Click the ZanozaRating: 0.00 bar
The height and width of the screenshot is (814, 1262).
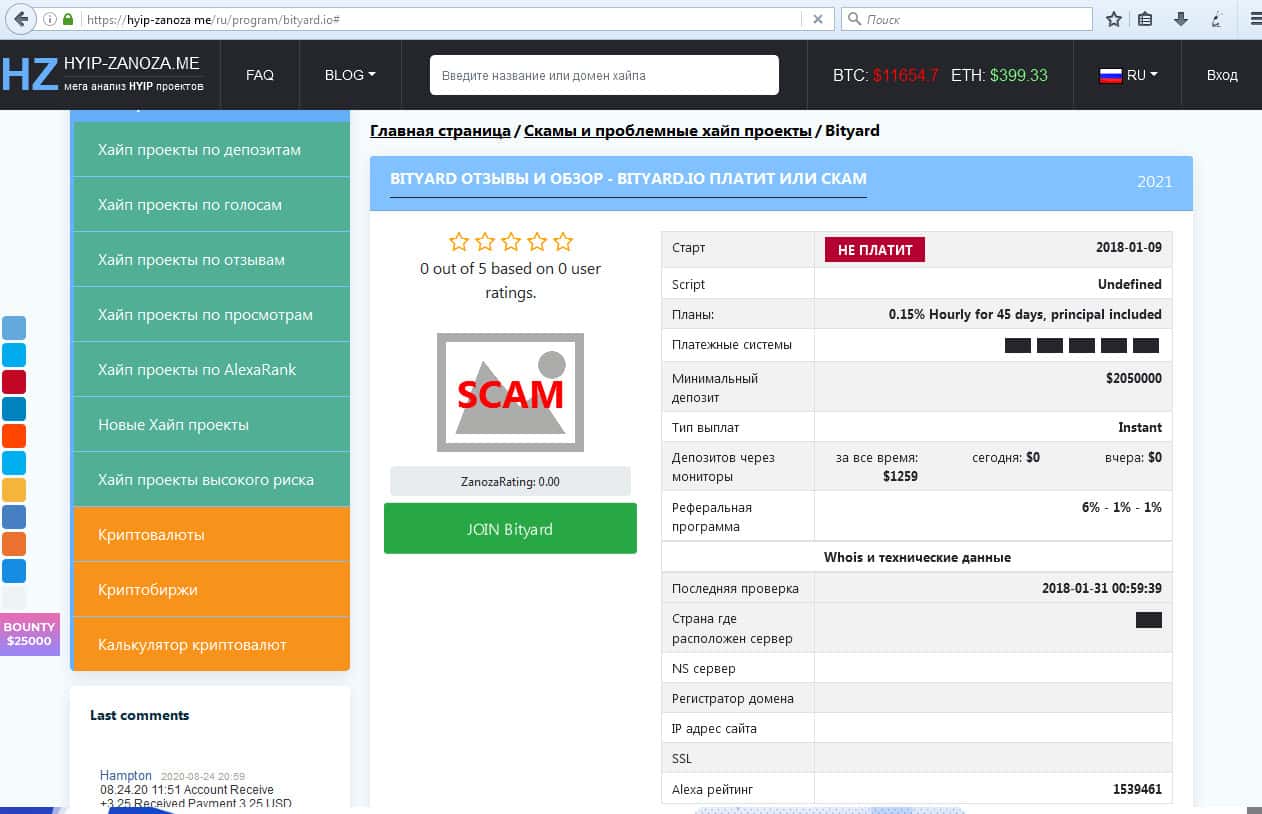click(510, 481)
